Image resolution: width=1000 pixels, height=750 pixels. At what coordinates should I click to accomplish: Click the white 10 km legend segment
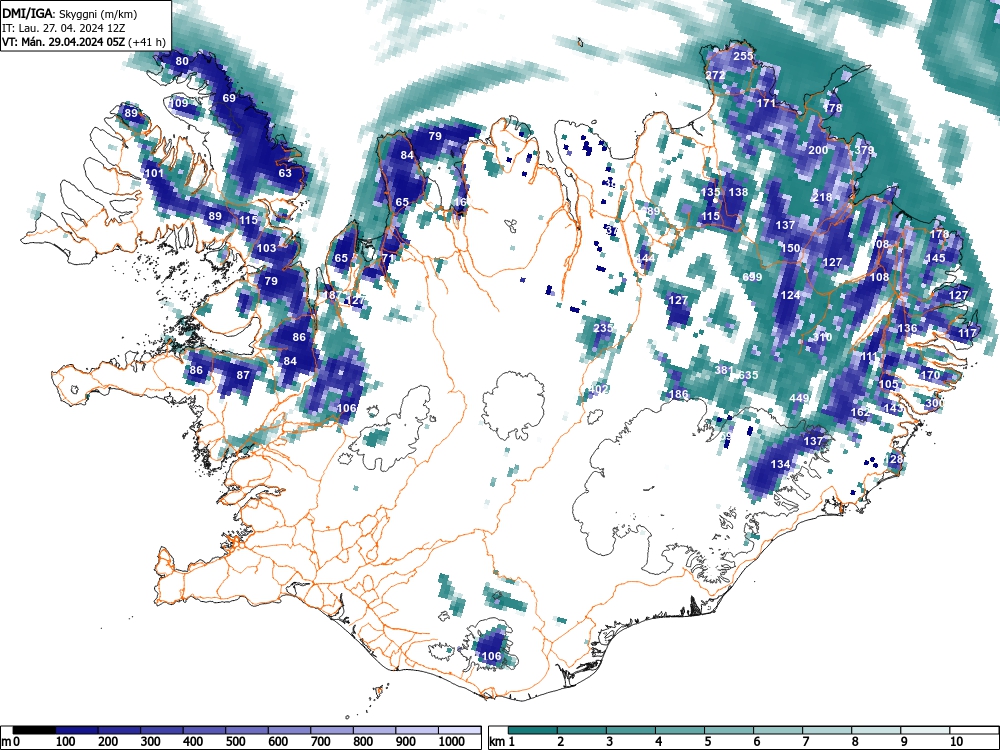click(973, 730)
